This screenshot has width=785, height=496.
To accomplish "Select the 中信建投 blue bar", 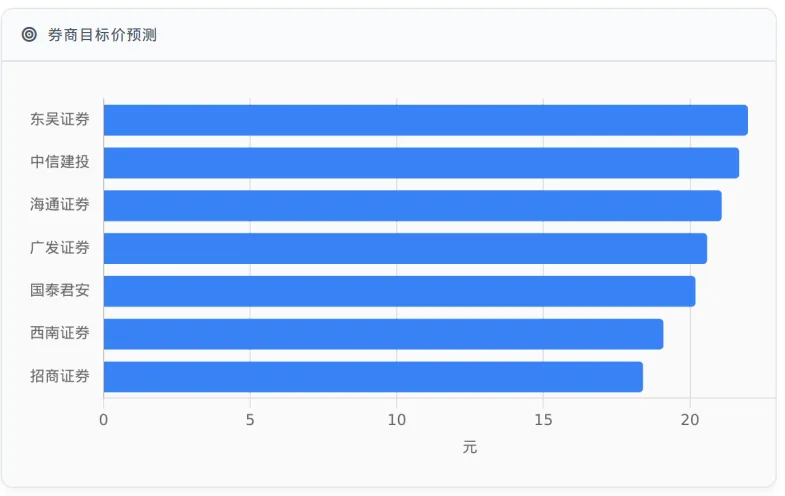I will click(421, 163).
